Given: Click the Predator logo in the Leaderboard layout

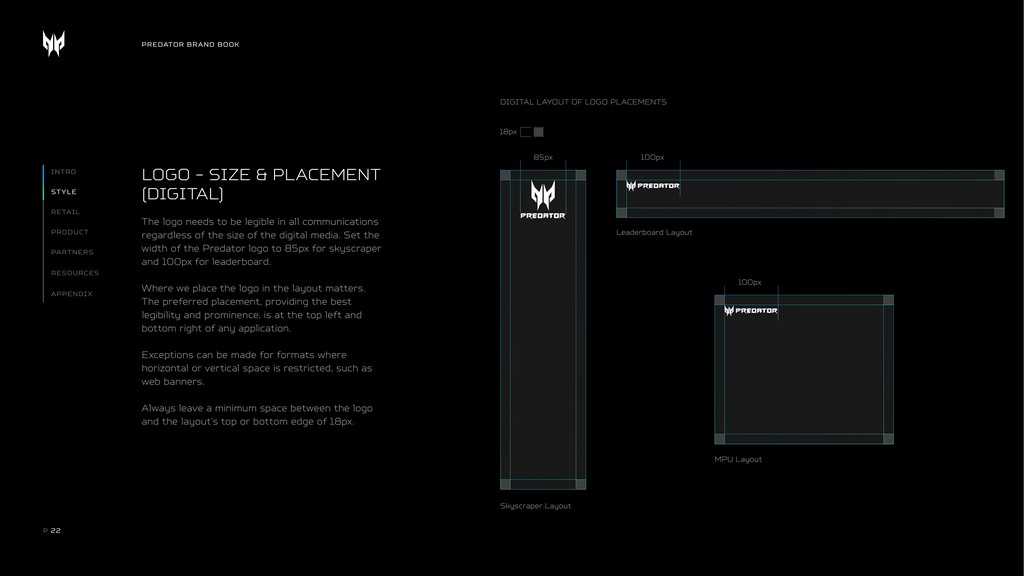Looking at the screenshot, I should 653,186.
